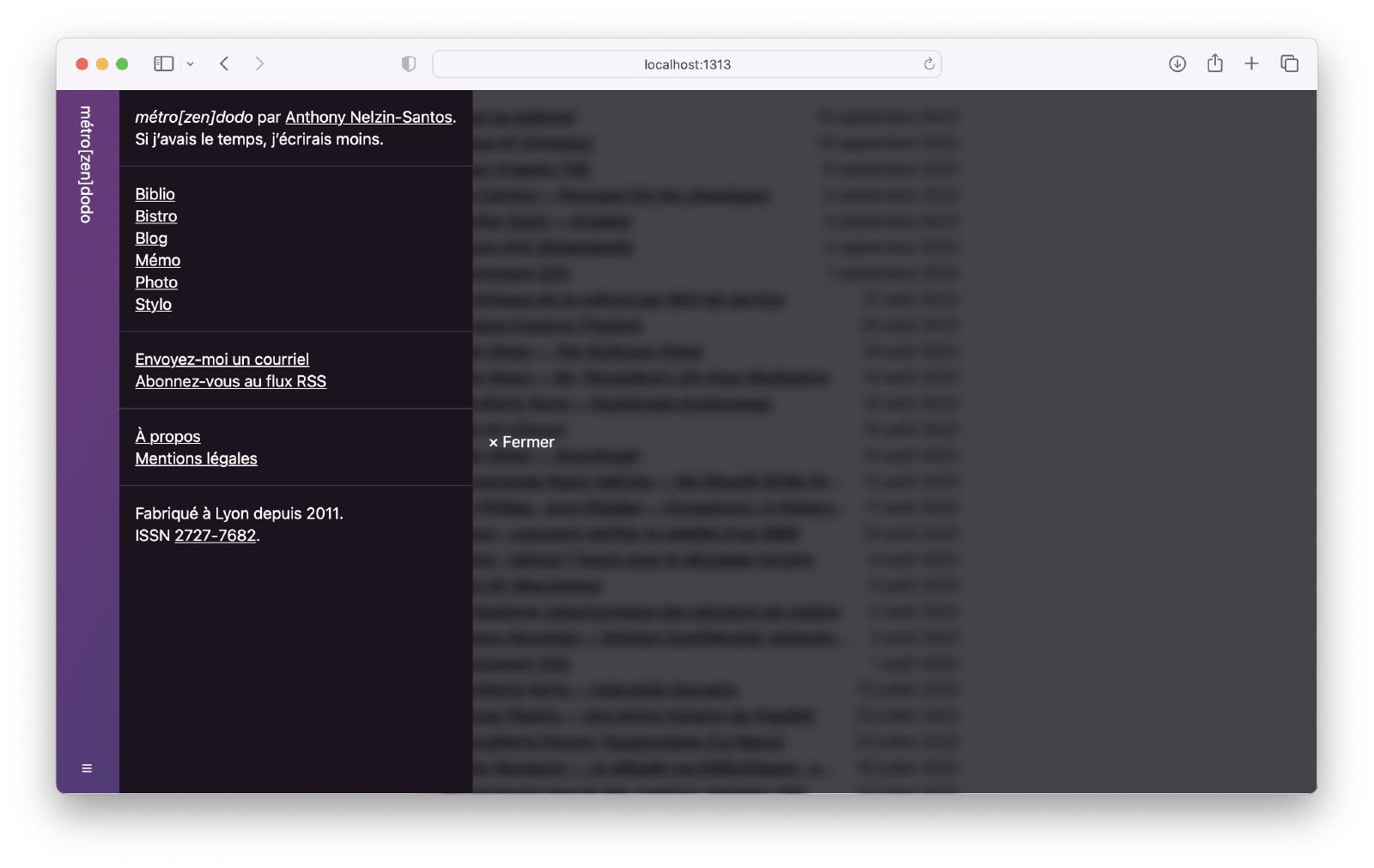Open the privacy report shield icon
The width and height of the screenshot is (1374, 868).
point(409,64)
